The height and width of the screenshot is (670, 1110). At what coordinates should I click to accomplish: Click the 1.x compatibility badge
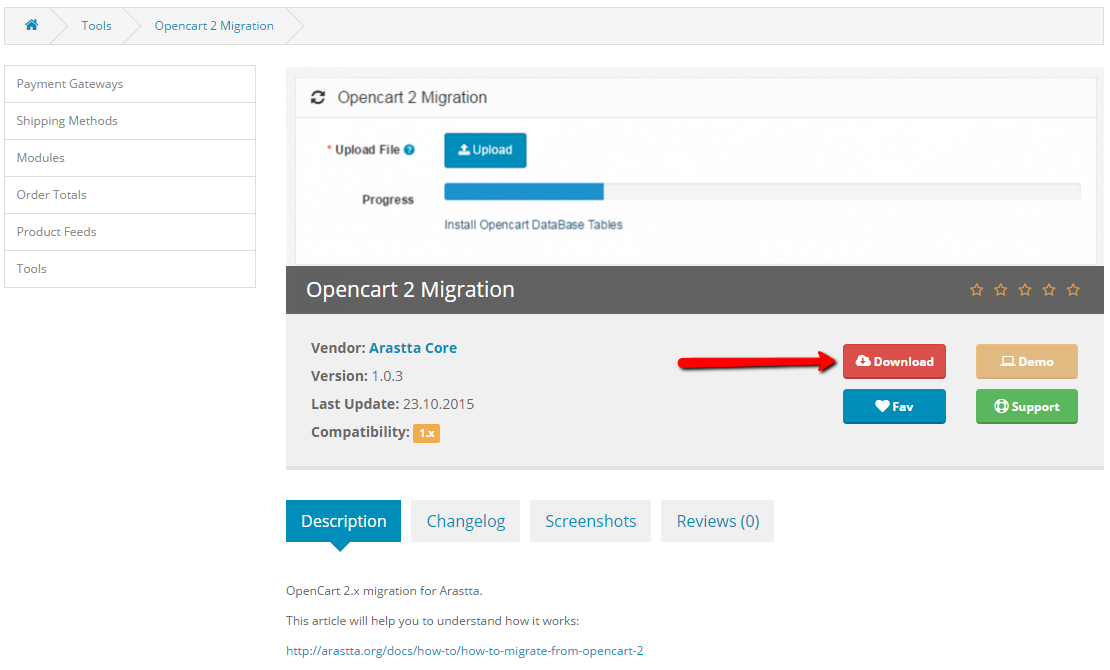tap(426, 433)
